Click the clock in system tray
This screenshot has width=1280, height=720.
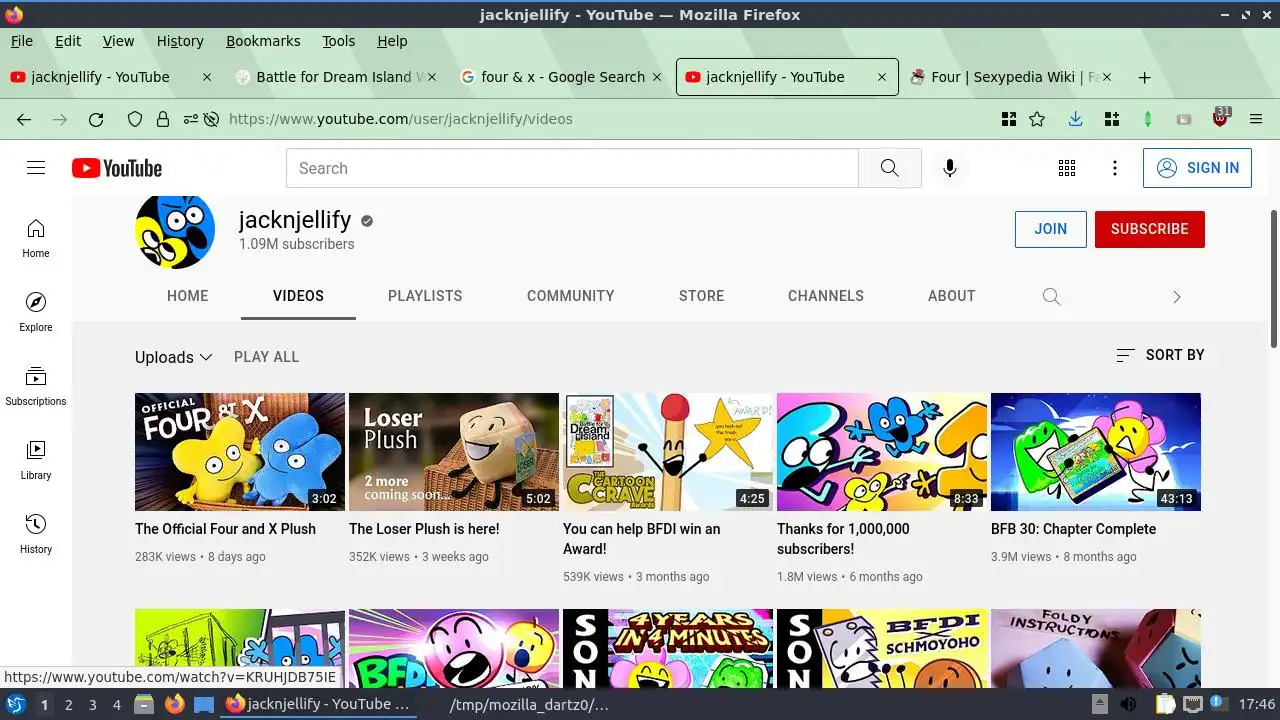[1257, 704]
